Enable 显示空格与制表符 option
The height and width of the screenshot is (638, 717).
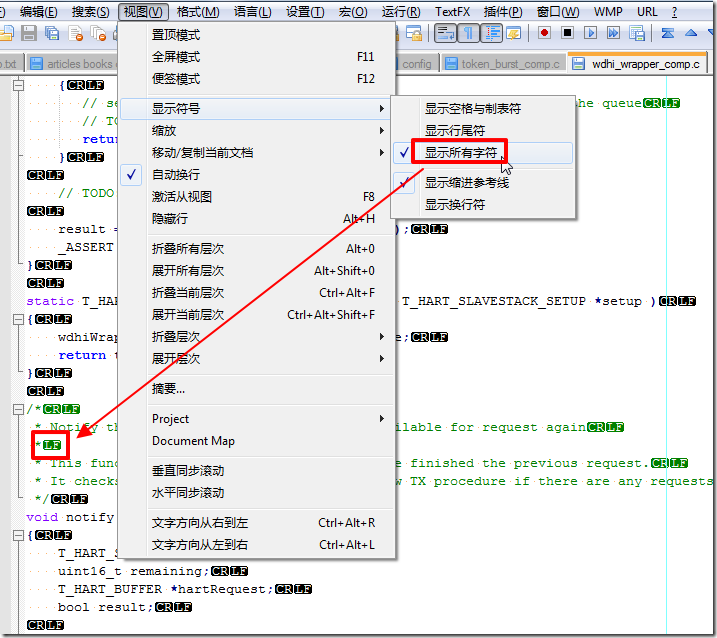click(x=482, y=109)
